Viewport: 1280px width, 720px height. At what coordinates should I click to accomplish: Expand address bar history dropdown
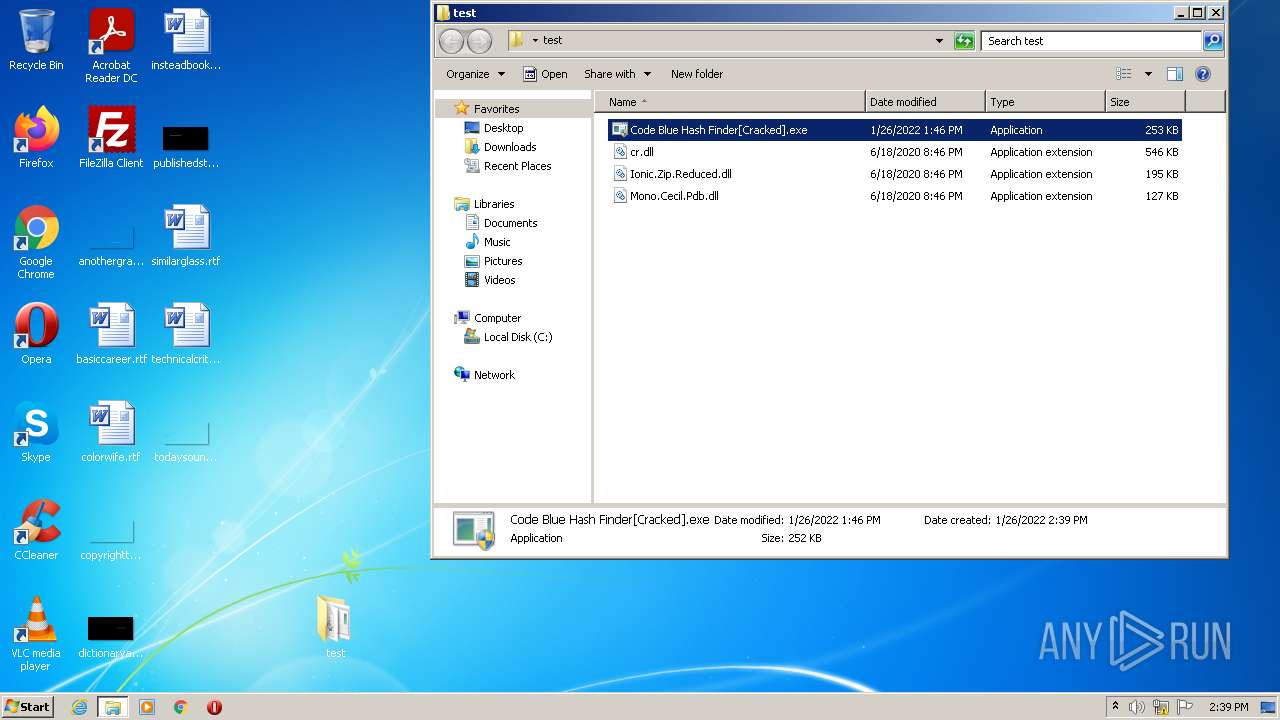coord(939,41)
